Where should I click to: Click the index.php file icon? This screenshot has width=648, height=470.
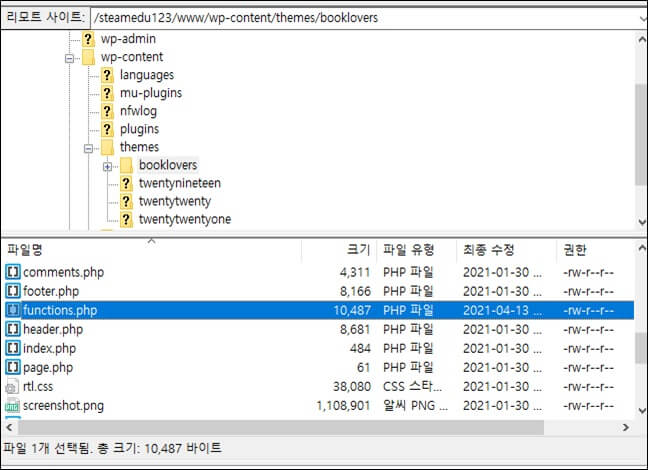coord(13,348)
